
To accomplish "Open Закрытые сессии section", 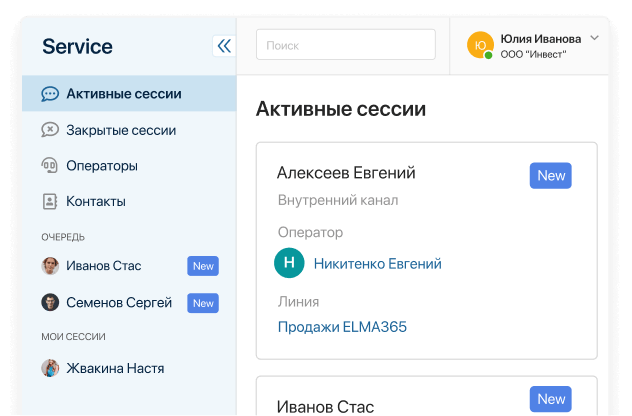I will tap(121, 130).
